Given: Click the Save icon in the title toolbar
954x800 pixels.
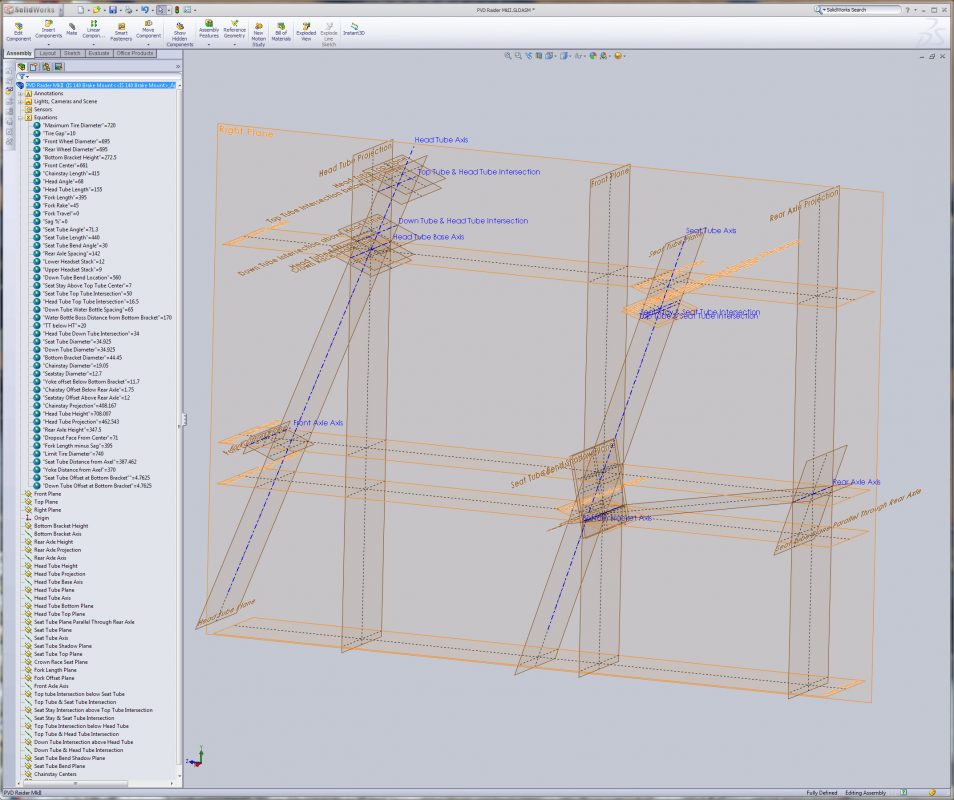Looking at the screenshot, I should 112,9.
